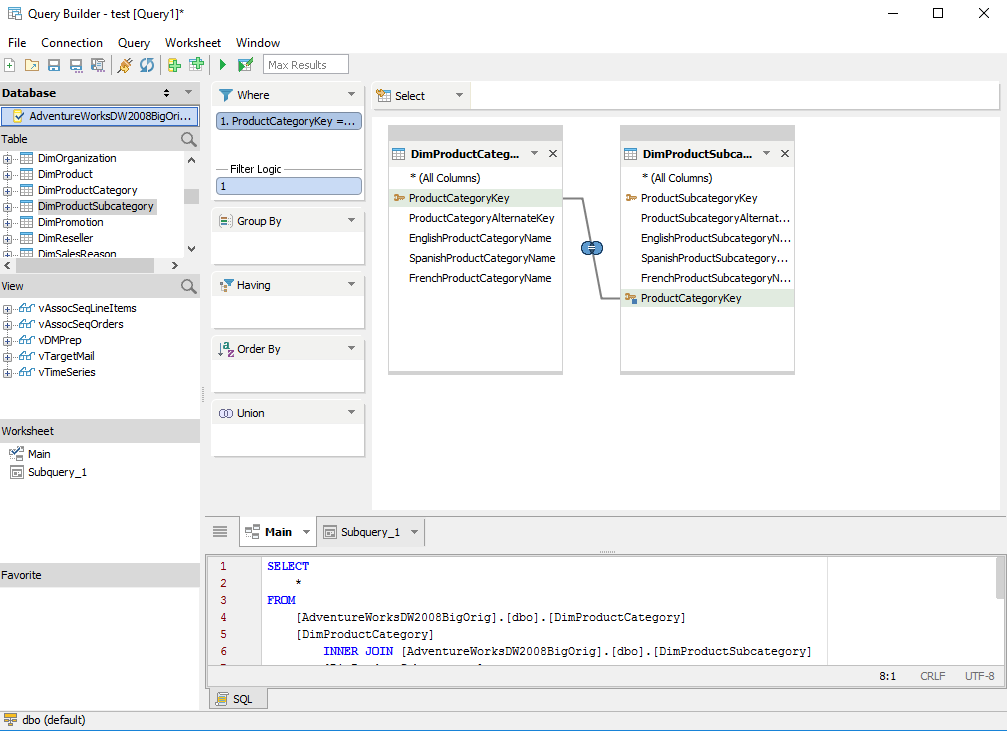Click the Connect to database plug icon
Image resolution: width=1007 pixels, height=731 pixels.
pos(122,64)
